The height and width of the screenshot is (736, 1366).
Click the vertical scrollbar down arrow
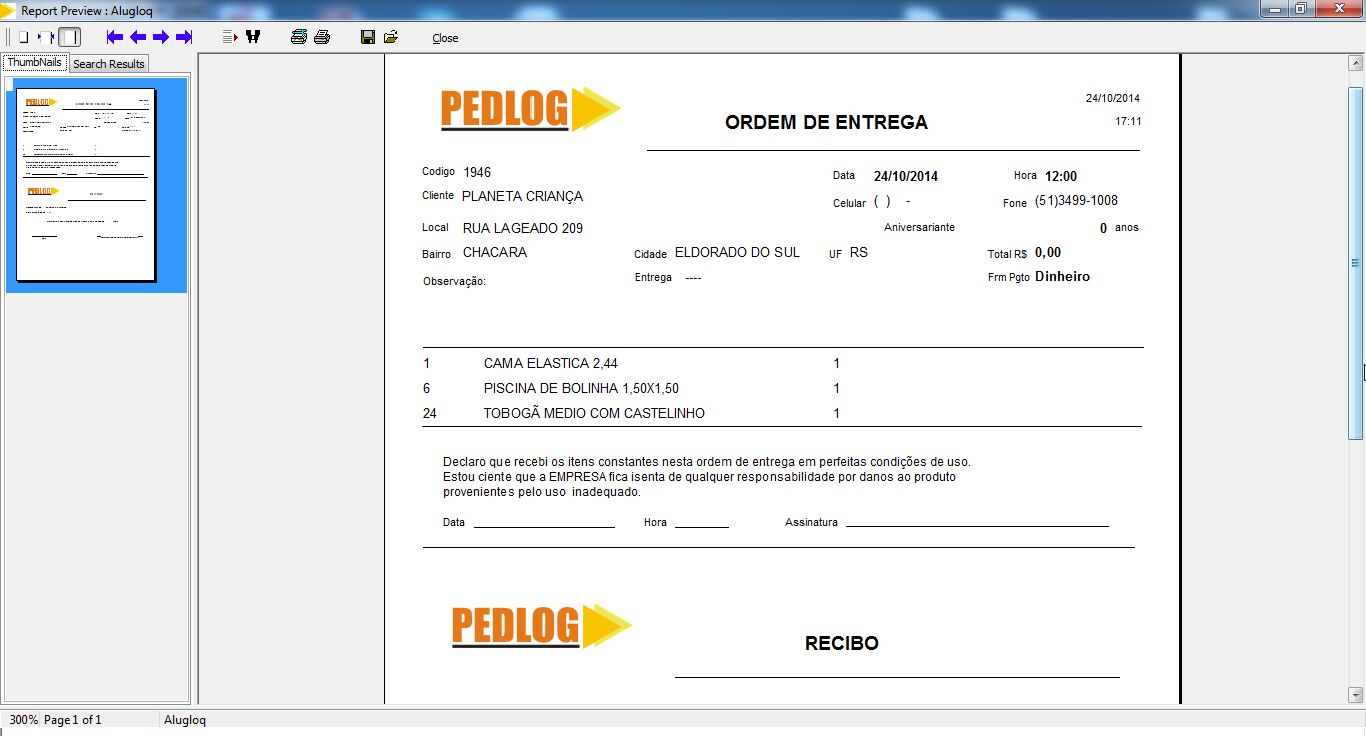(x=1356, y=694)
